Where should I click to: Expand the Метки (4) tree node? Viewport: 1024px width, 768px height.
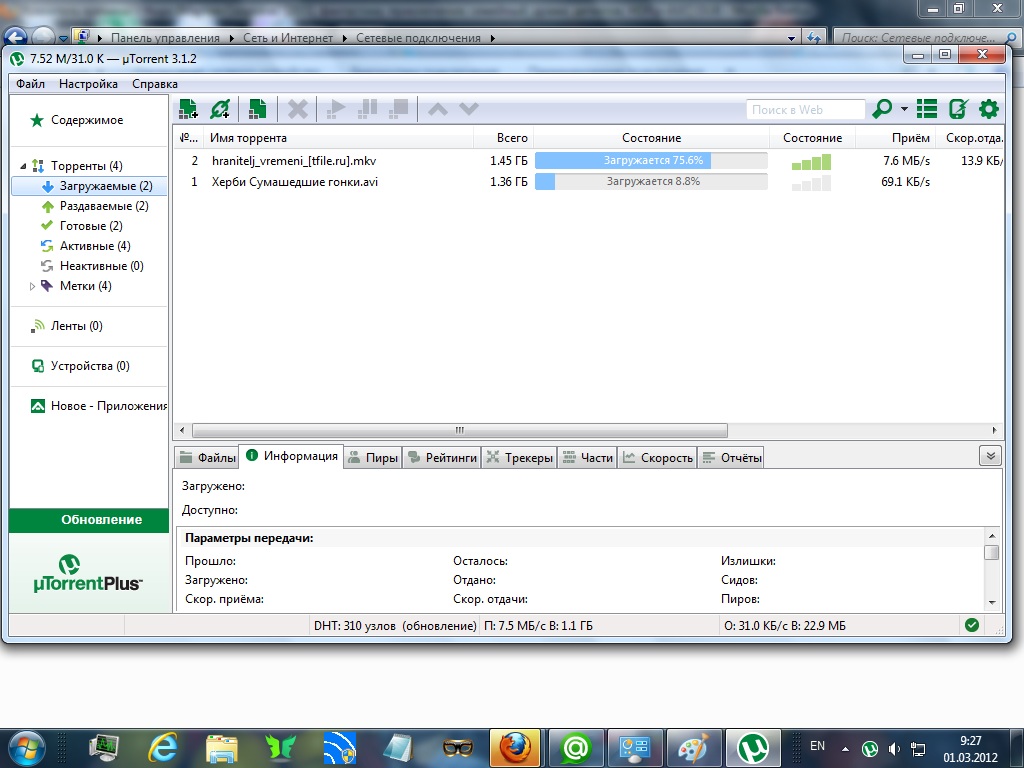(32, 286)
